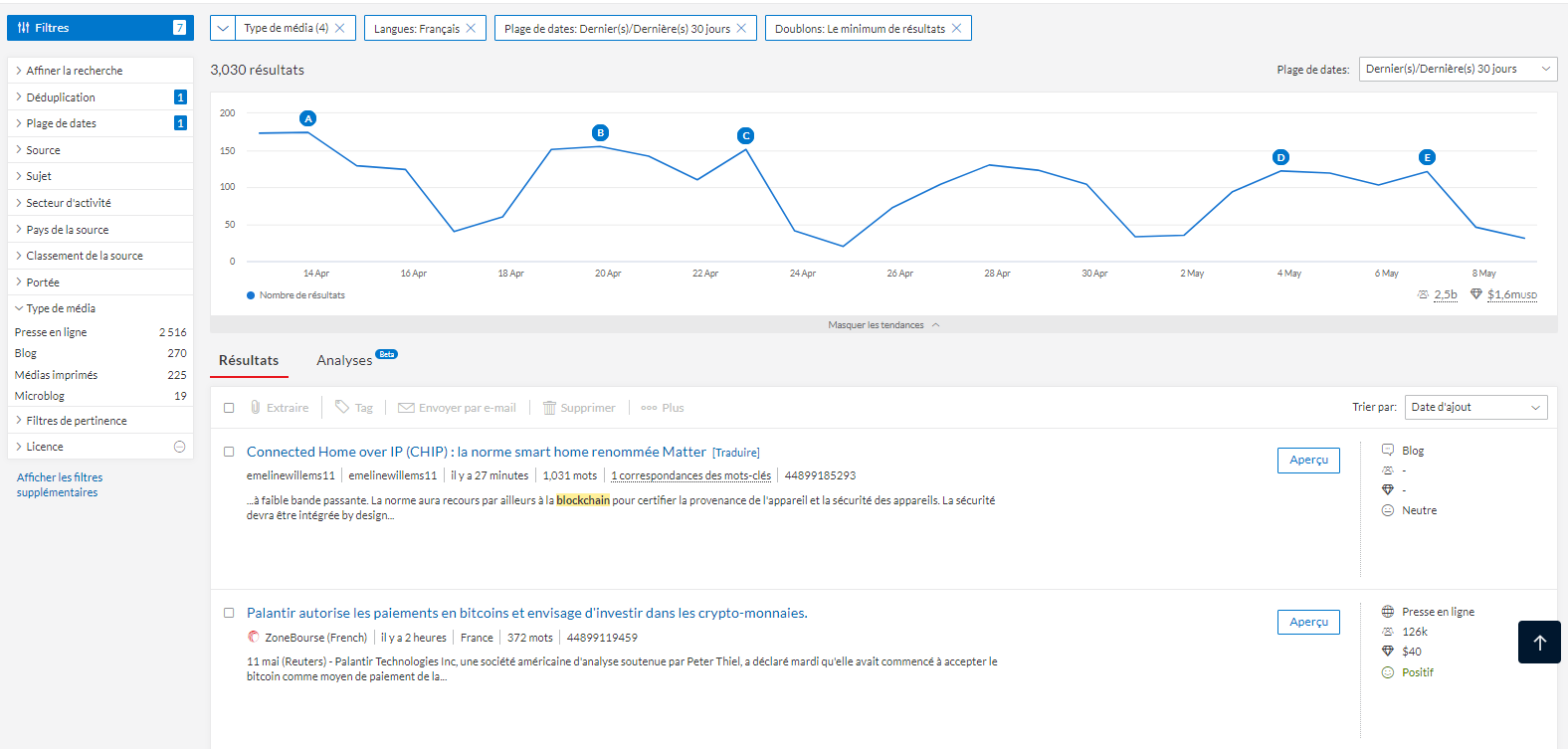Remove the Langues: Français filter chip

(471, 28)
